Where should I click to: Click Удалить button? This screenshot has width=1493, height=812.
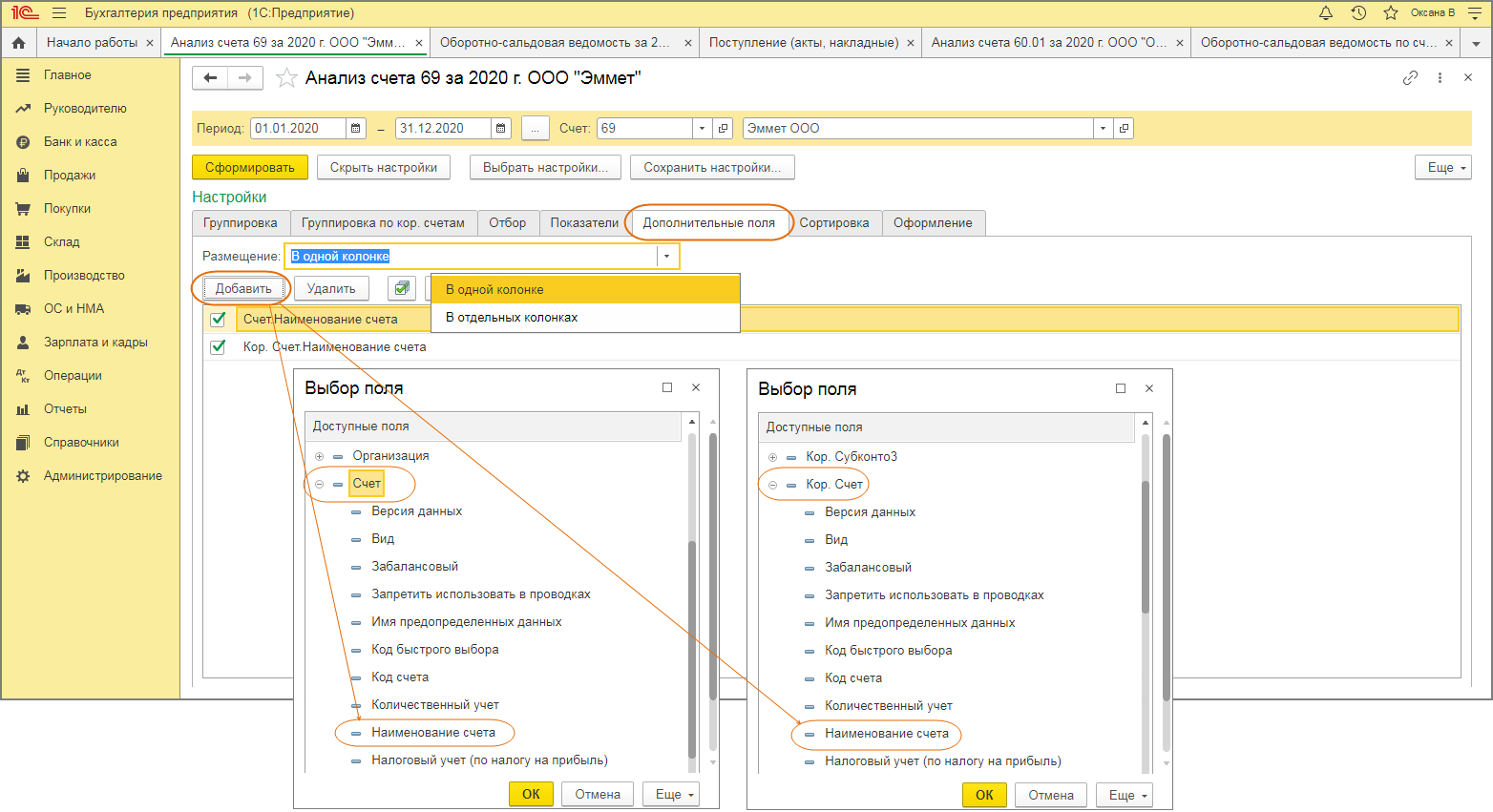coord(331,289)
